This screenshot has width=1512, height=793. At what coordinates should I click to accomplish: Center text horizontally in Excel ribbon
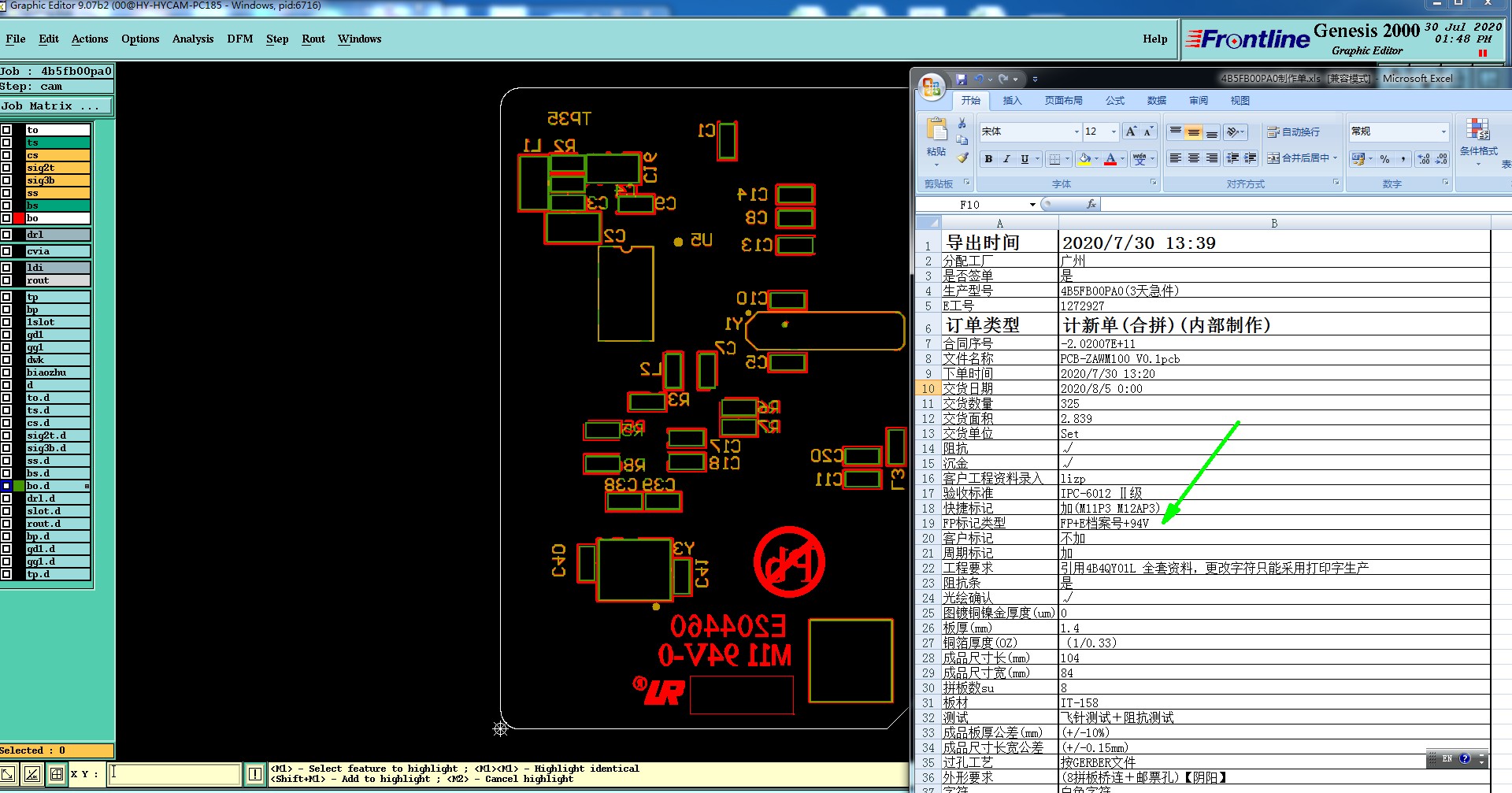(1194, 158)
